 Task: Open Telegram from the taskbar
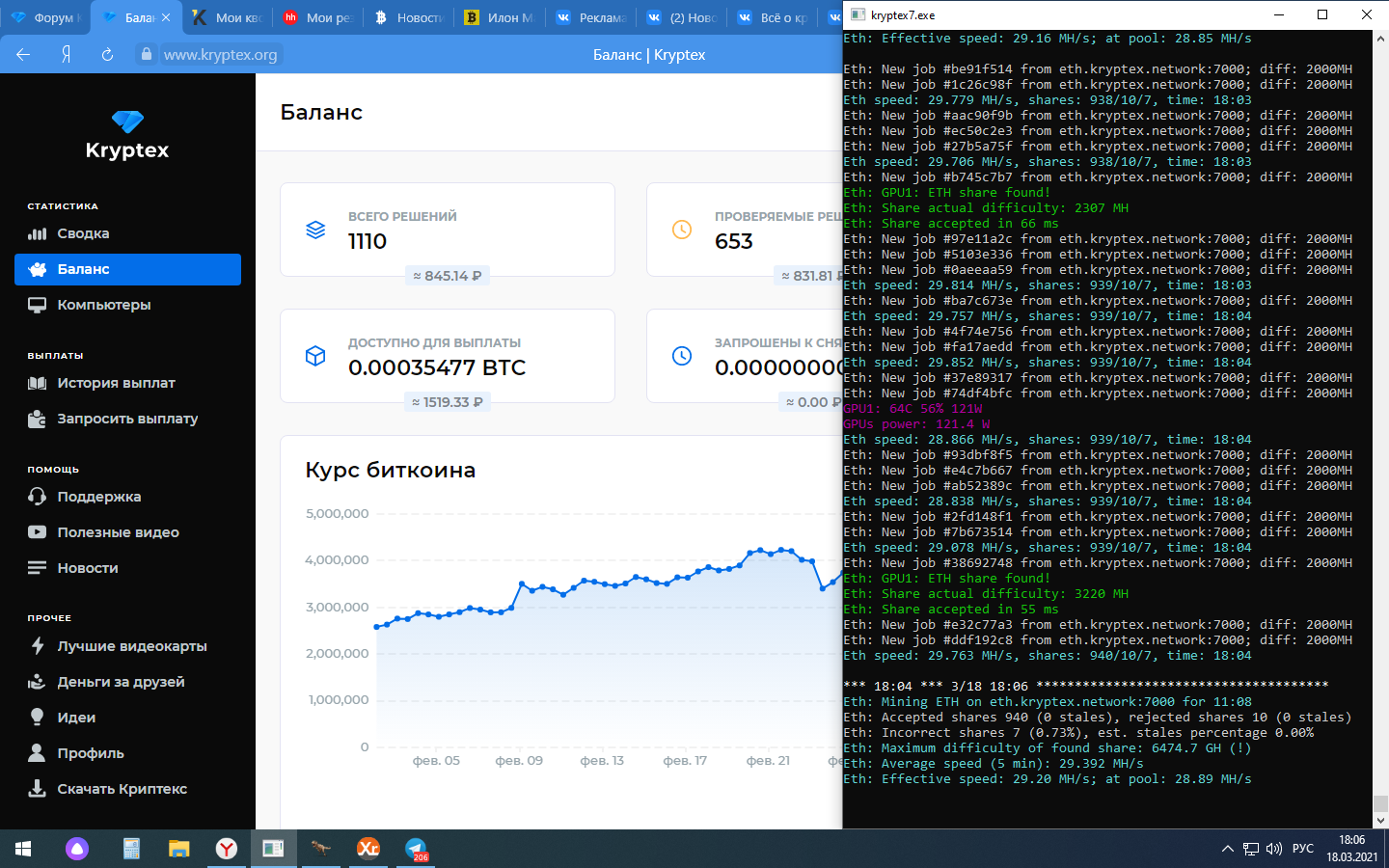(416, 849)
